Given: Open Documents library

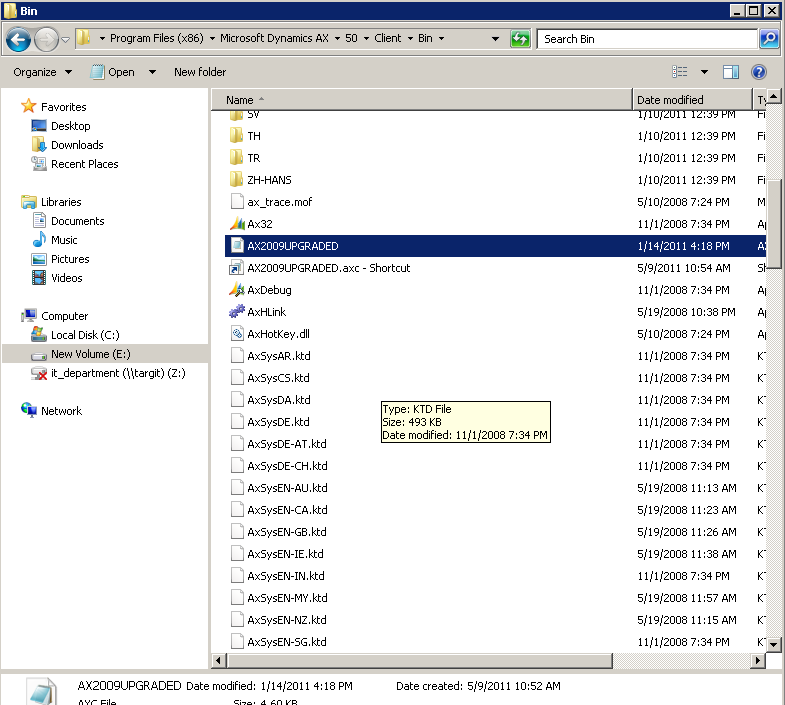Looking at the screenshot, I should tap(78, 221).
